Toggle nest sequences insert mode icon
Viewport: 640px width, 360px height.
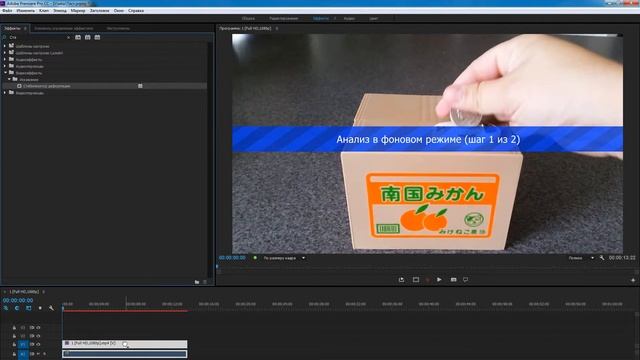[6, 308]
